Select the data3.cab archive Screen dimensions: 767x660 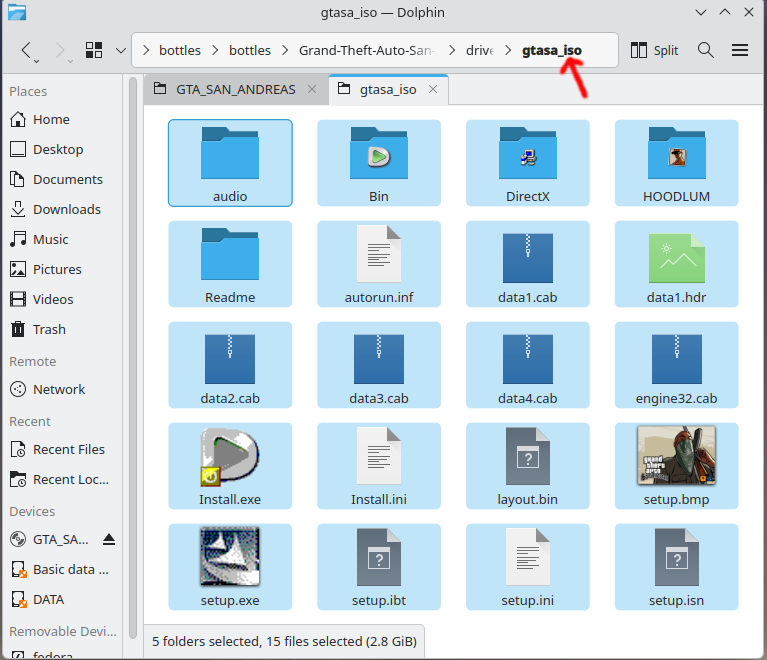click(x=379, y=365)
